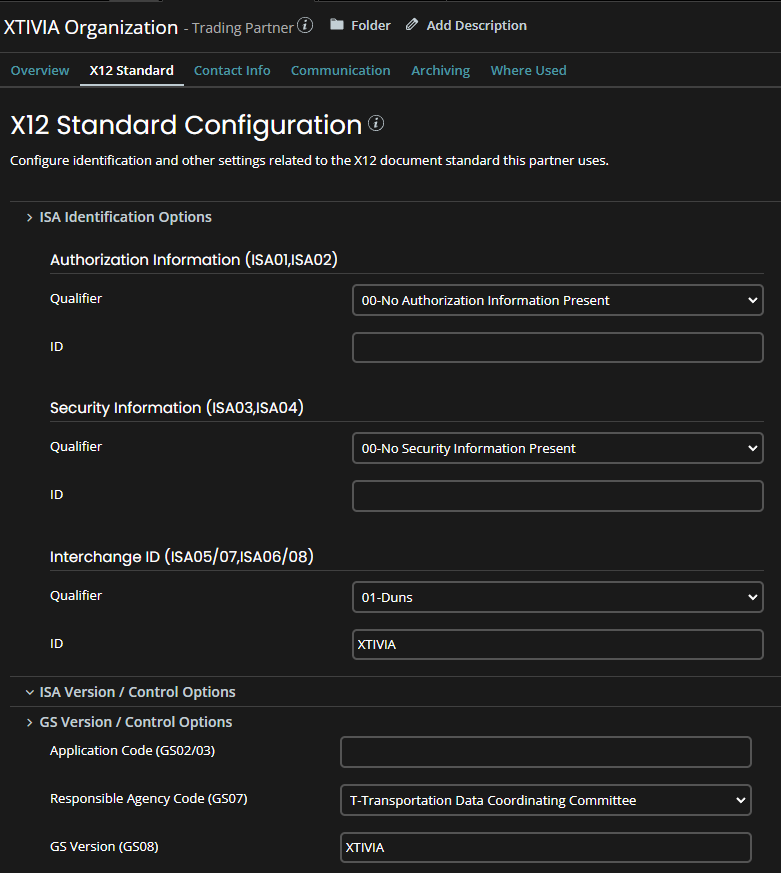Click the GS Version (GS08) input field
Screen dimensions: 781x873
point(545,848)
